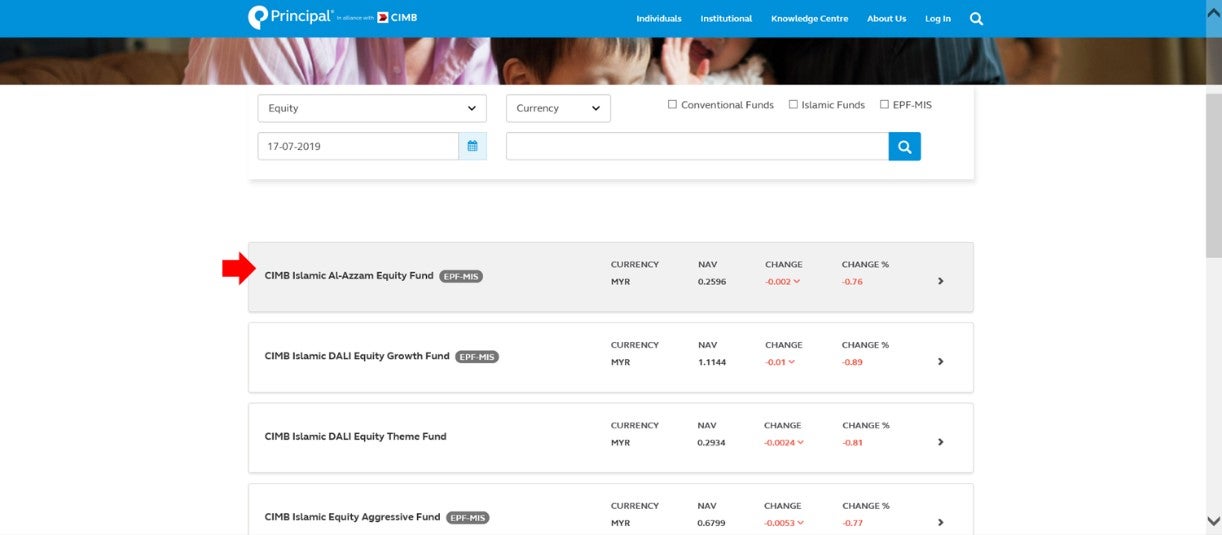This screenshot has height=535, width=1222.
Task: Open CIMB Islamic DALI Equity Theme Fund
Action: 355,437
